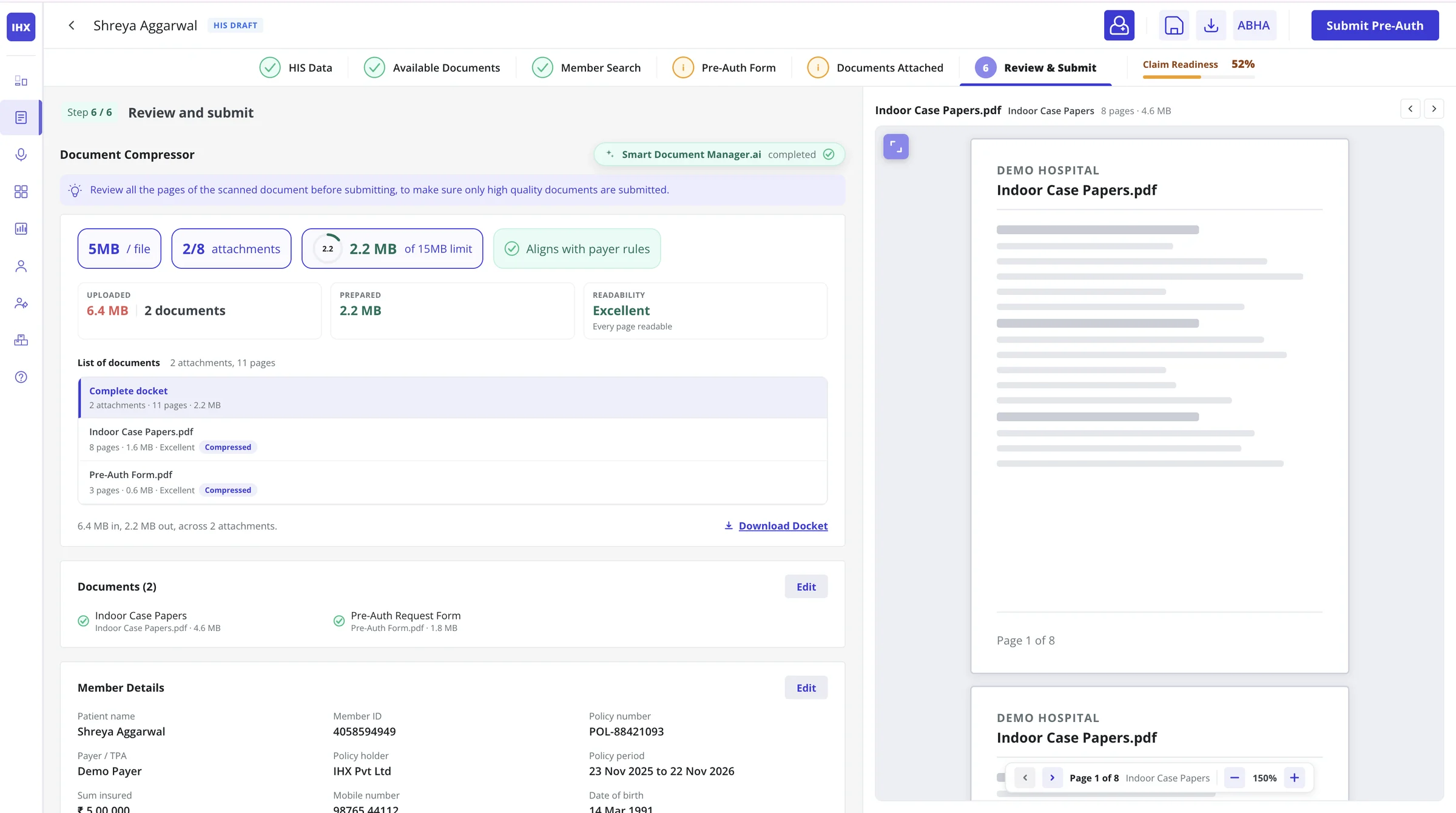The height and width of the screenshot is (813, 1456).
Task: Select Pre-Auth Form.pdf in document list
Action: [x=453, y=482]
